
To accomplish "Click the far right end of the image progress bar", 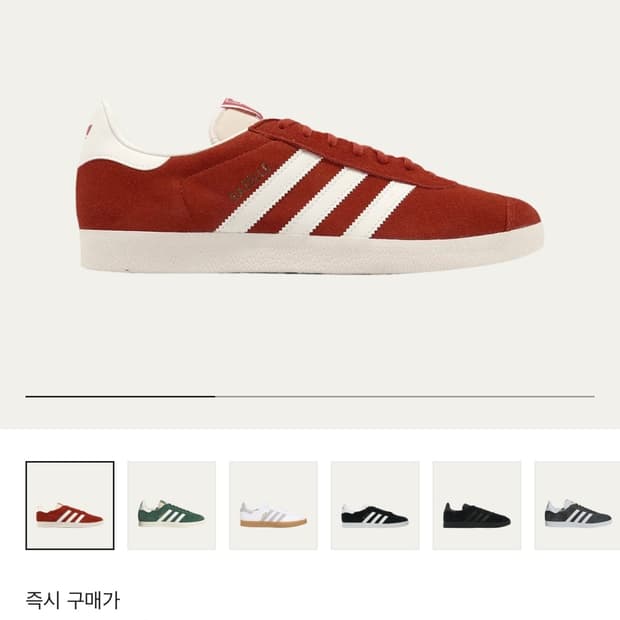I will pos(592,396).
